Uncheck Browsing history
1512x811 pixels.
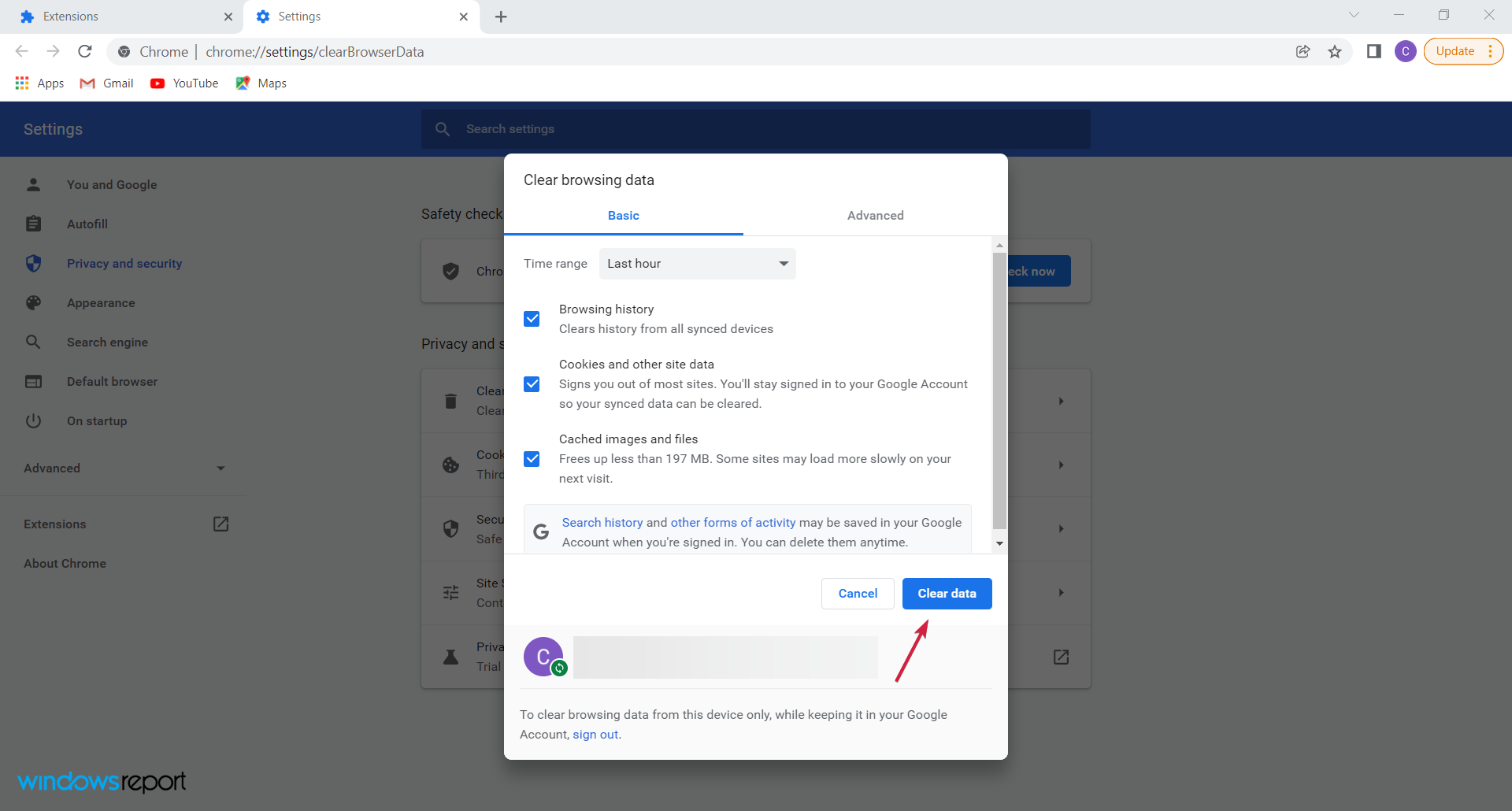tap(532, 318)
